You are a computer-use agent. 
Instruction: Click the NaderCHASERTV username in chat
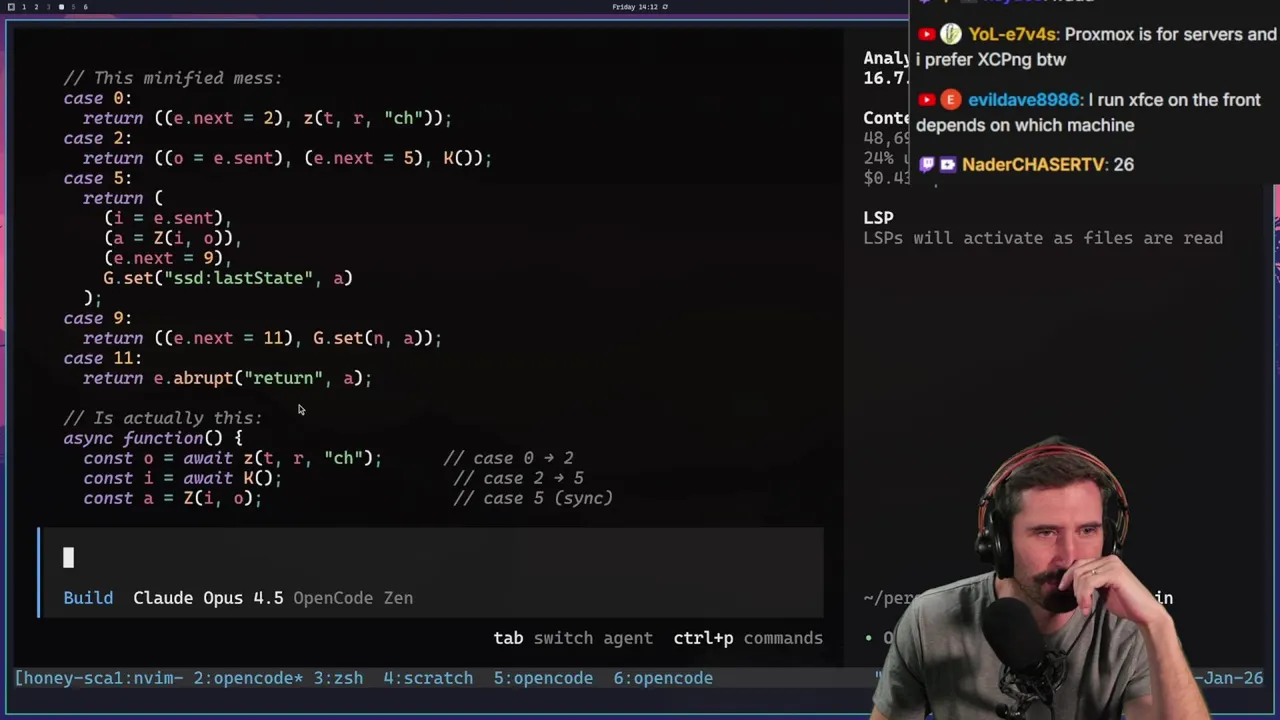click(x=1033, y=164)
